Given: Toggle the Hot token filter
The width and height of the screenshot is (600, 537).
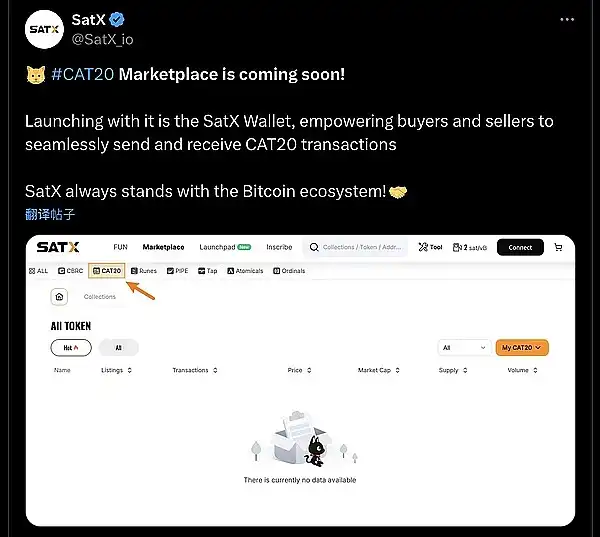Looking at the screenshot, I should [x=71, y=348].
